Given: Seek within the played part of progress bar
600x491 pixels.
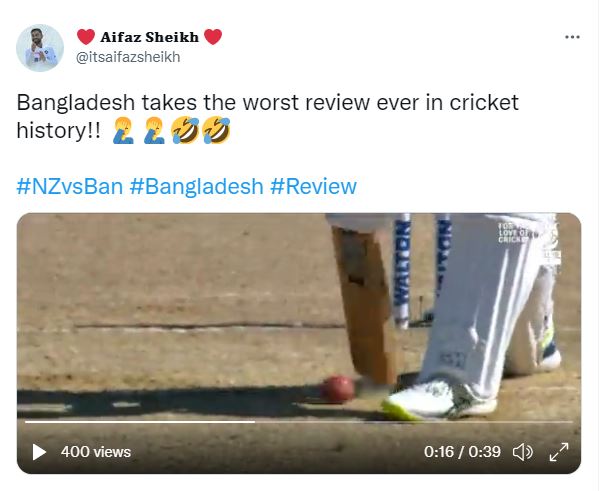Looking at the screenshot, I should [x=140, y=422].
